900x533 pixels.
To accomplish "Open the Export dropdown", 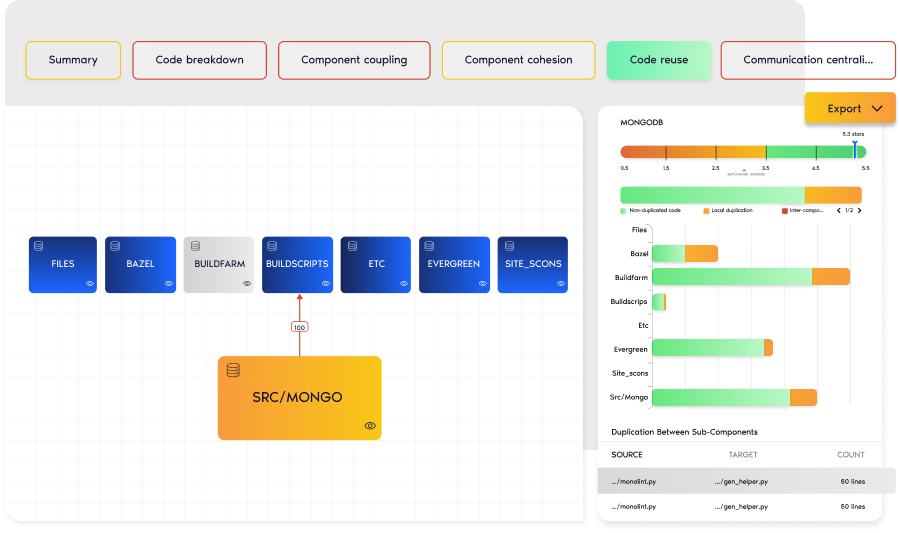I will coord(850,108).
